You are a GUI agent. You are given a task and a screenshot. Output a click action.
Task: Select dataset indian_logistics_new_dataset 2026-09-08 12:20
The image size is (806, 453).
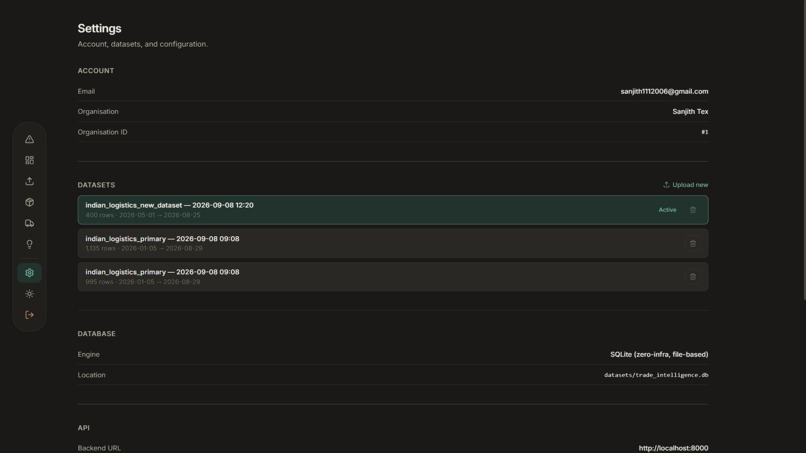[x=393, y=210]
